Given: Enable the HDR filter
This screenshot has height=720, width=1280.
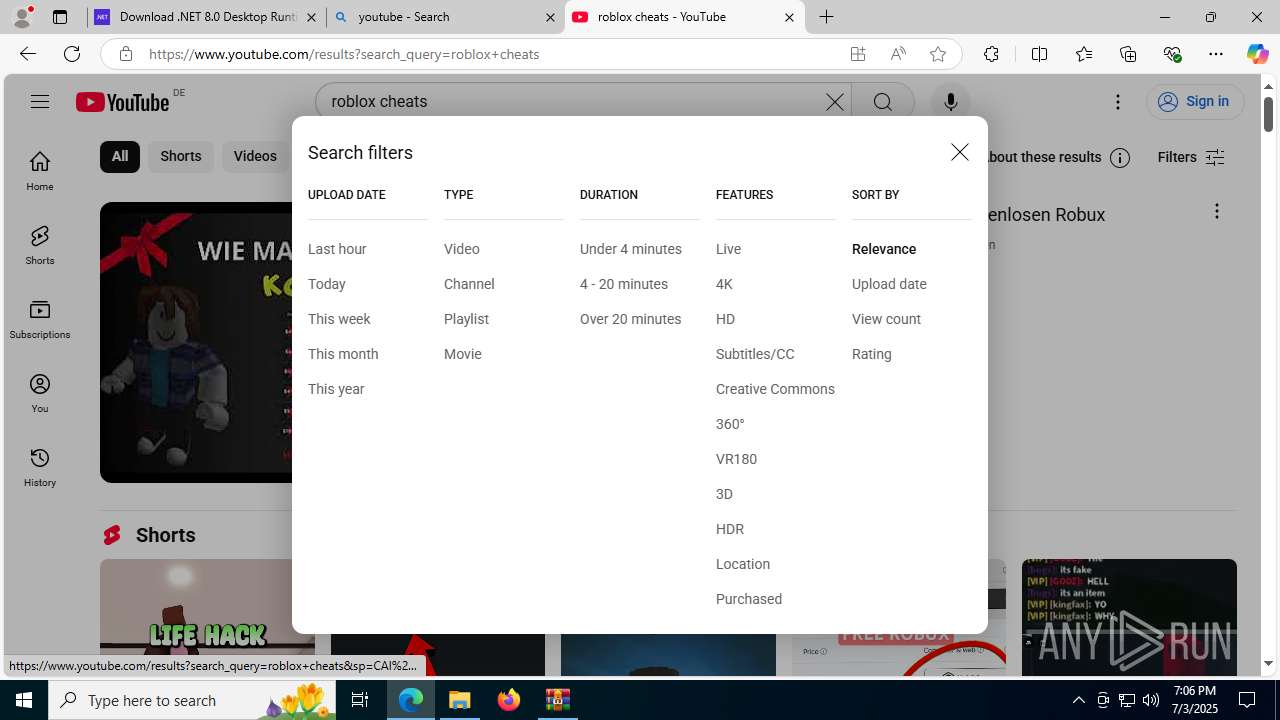Looking at the screenshot, I should 730,529.
